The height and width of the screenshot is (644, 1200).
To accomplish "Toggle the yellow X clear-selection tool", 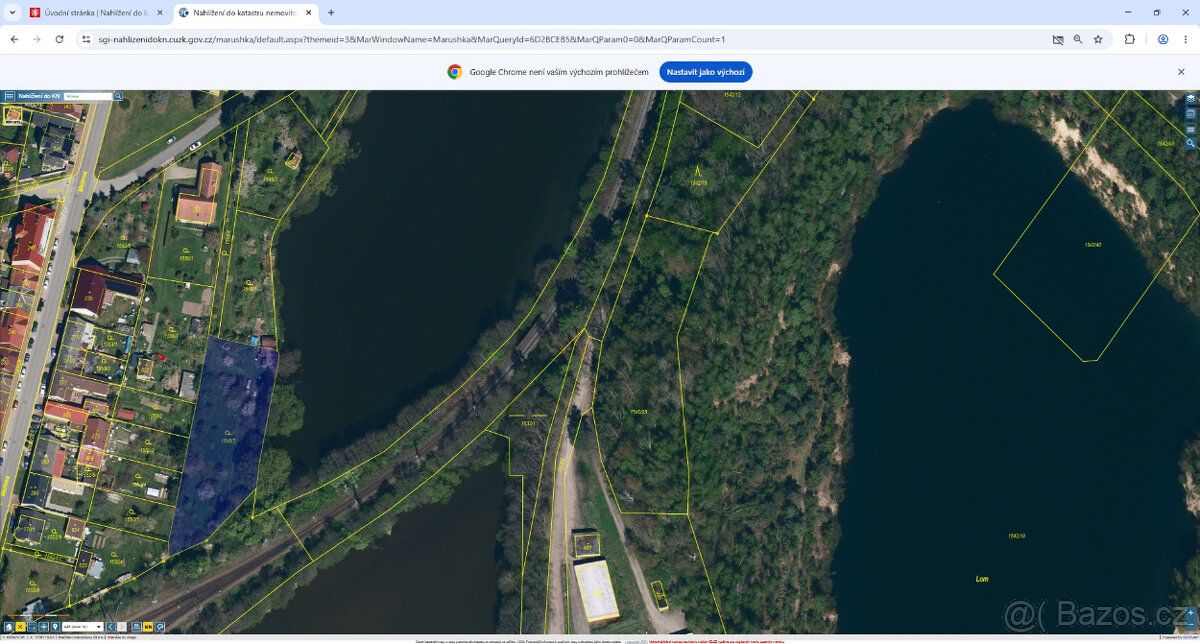I will point(20,627).
